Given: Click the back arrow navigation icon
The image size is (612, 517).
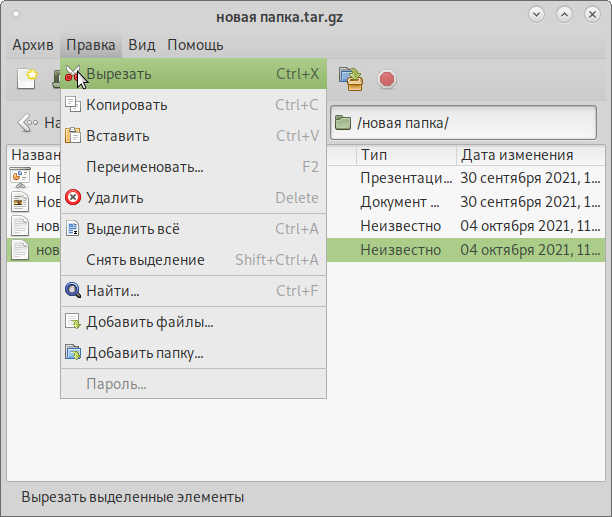Looking at the screenshot, I should (x=28, y=123).
